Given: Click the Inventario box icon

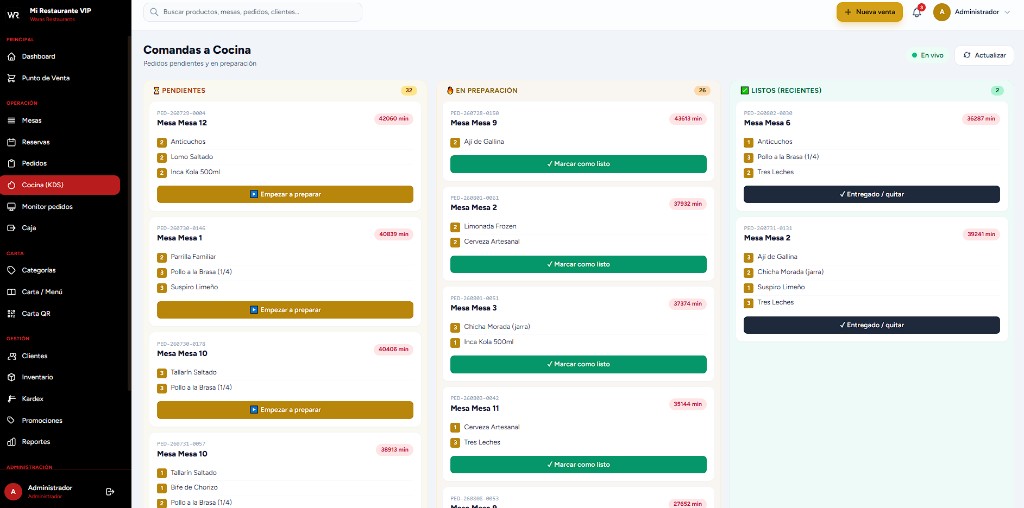Looking at the screenshot, I should tap(11, 377).
